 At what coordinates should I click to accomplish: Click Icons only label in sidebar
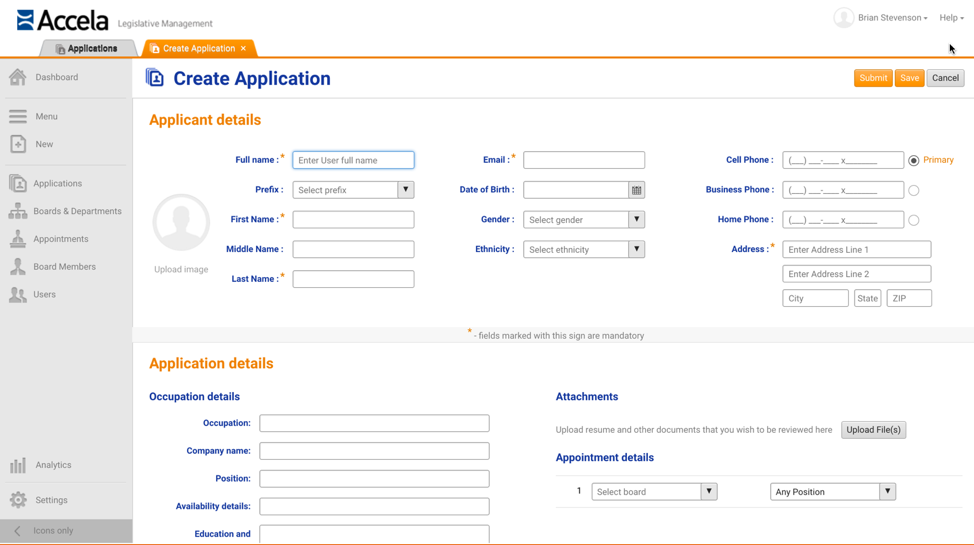tap(53, 531)
